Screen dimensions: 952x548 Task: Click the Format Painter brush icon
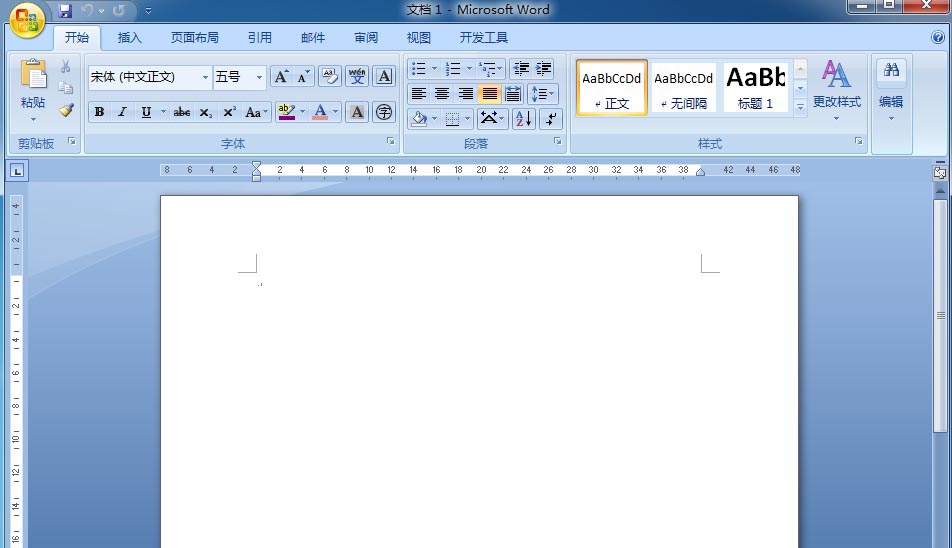click(x=65, y=111)
